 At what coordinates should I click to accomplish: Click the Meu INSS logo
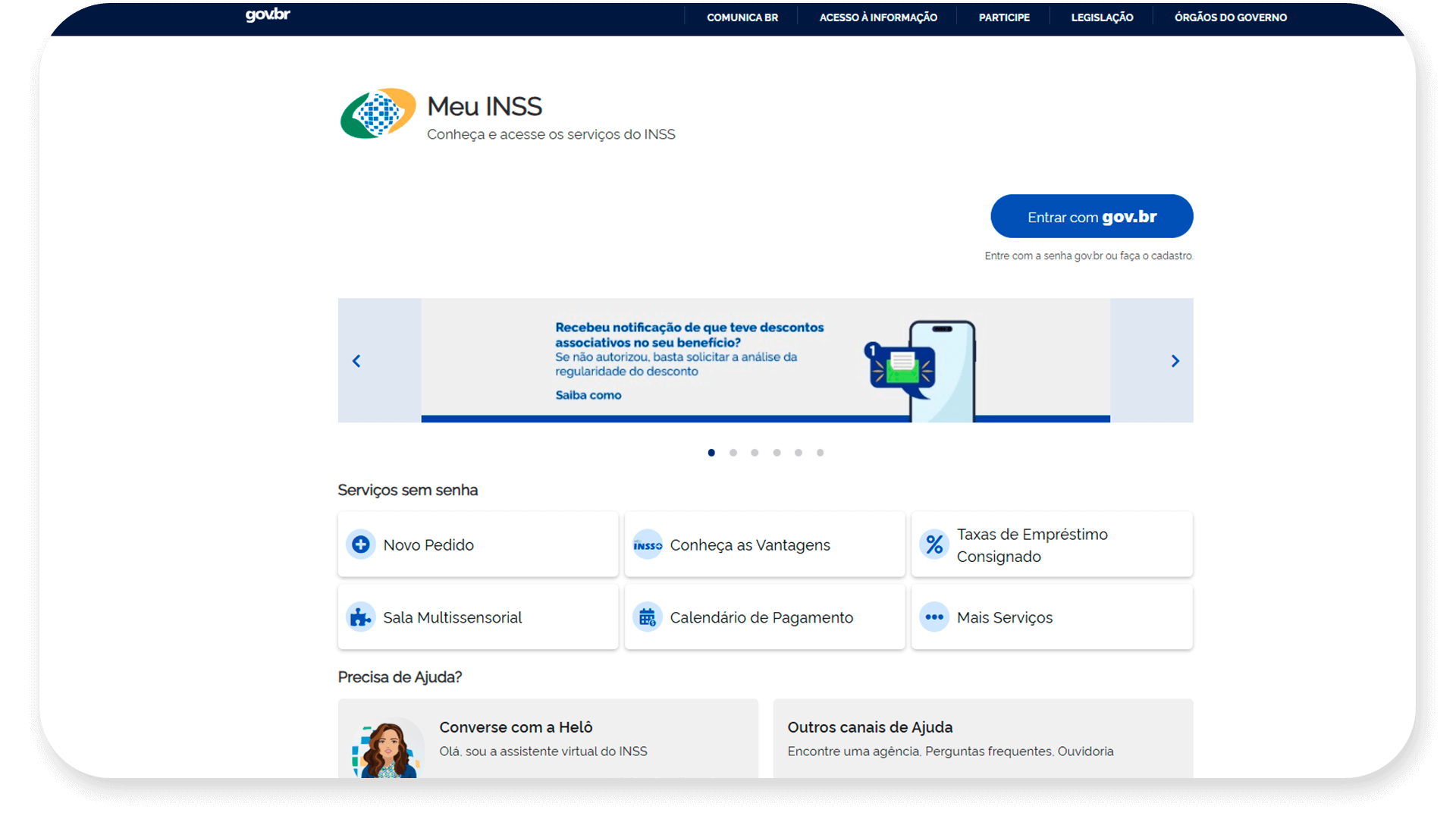click(x=378, y=114)
